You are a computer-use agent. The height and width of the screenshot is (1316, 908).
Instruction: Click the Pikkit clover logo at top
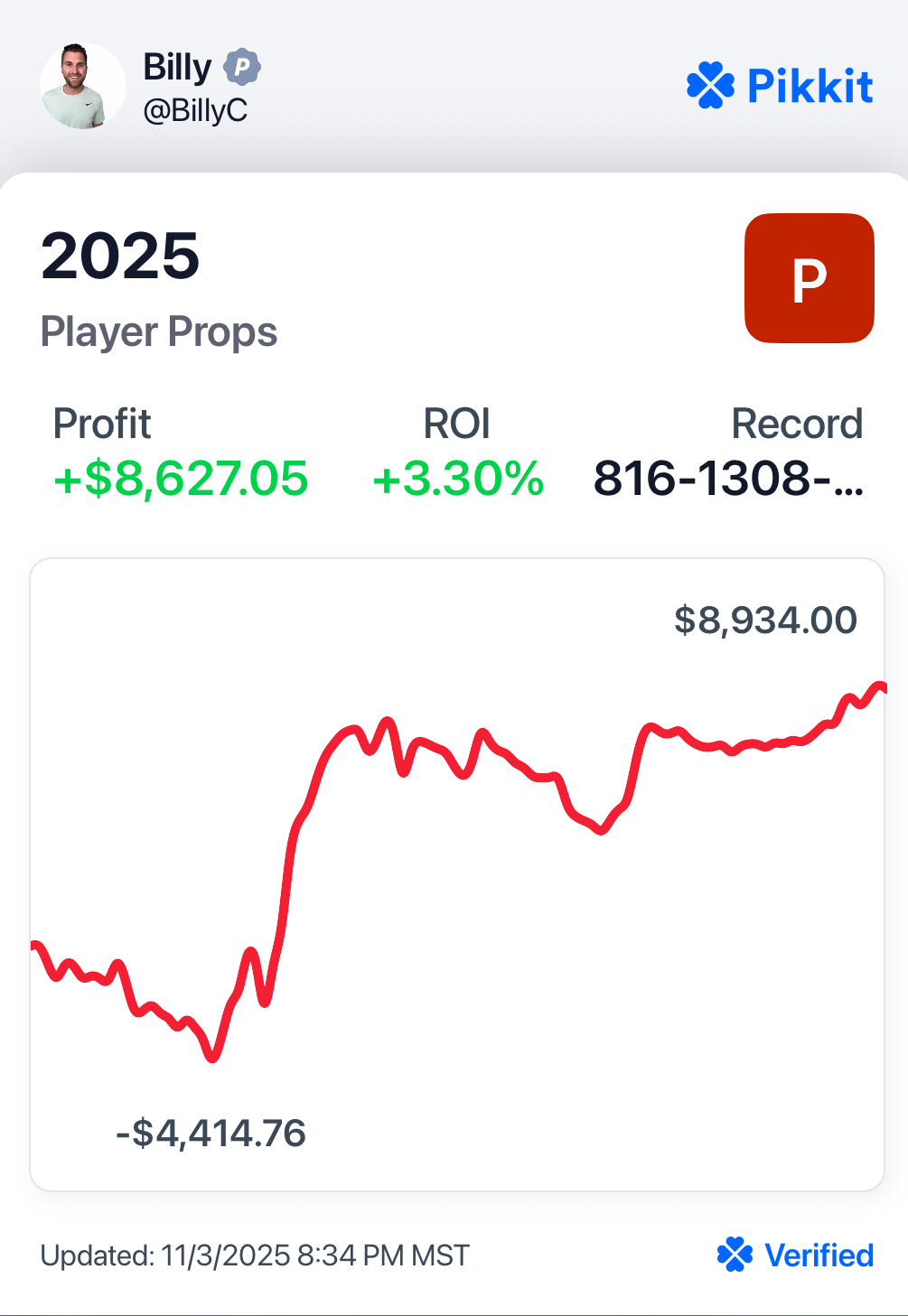(x=710, y=86)
